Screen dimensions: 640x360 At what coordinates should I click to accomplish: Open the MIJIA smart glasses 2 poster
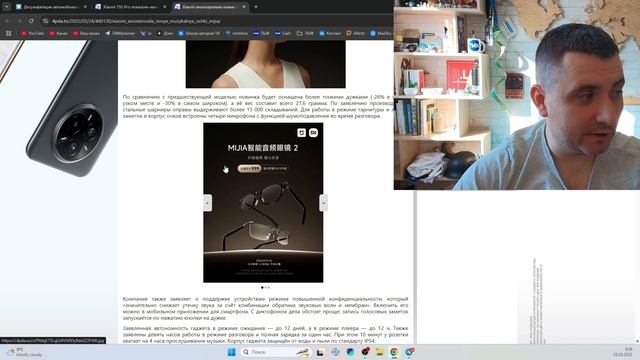pos(263,202)
